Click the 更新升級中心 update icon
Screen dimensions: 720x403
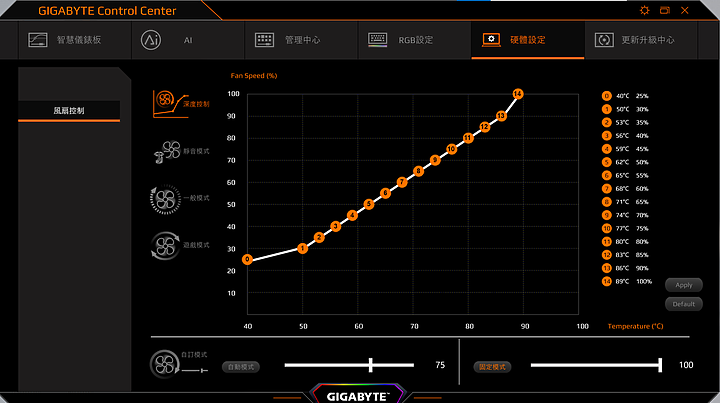(x=604, y=40)
